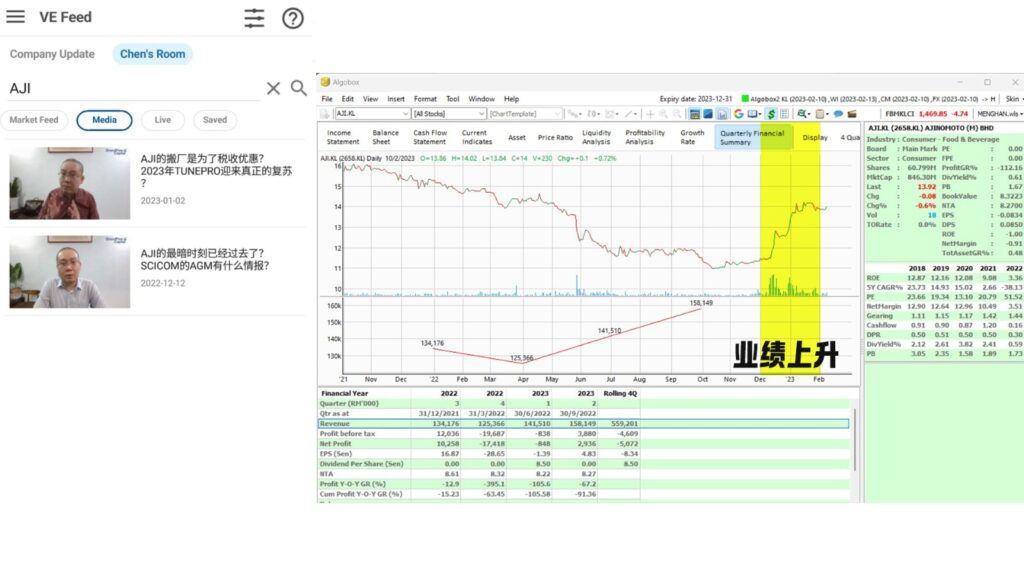Show the Cash Flow Statement view
The height and width of the screenshot is (576, 1024).
(x=430, y=137)
